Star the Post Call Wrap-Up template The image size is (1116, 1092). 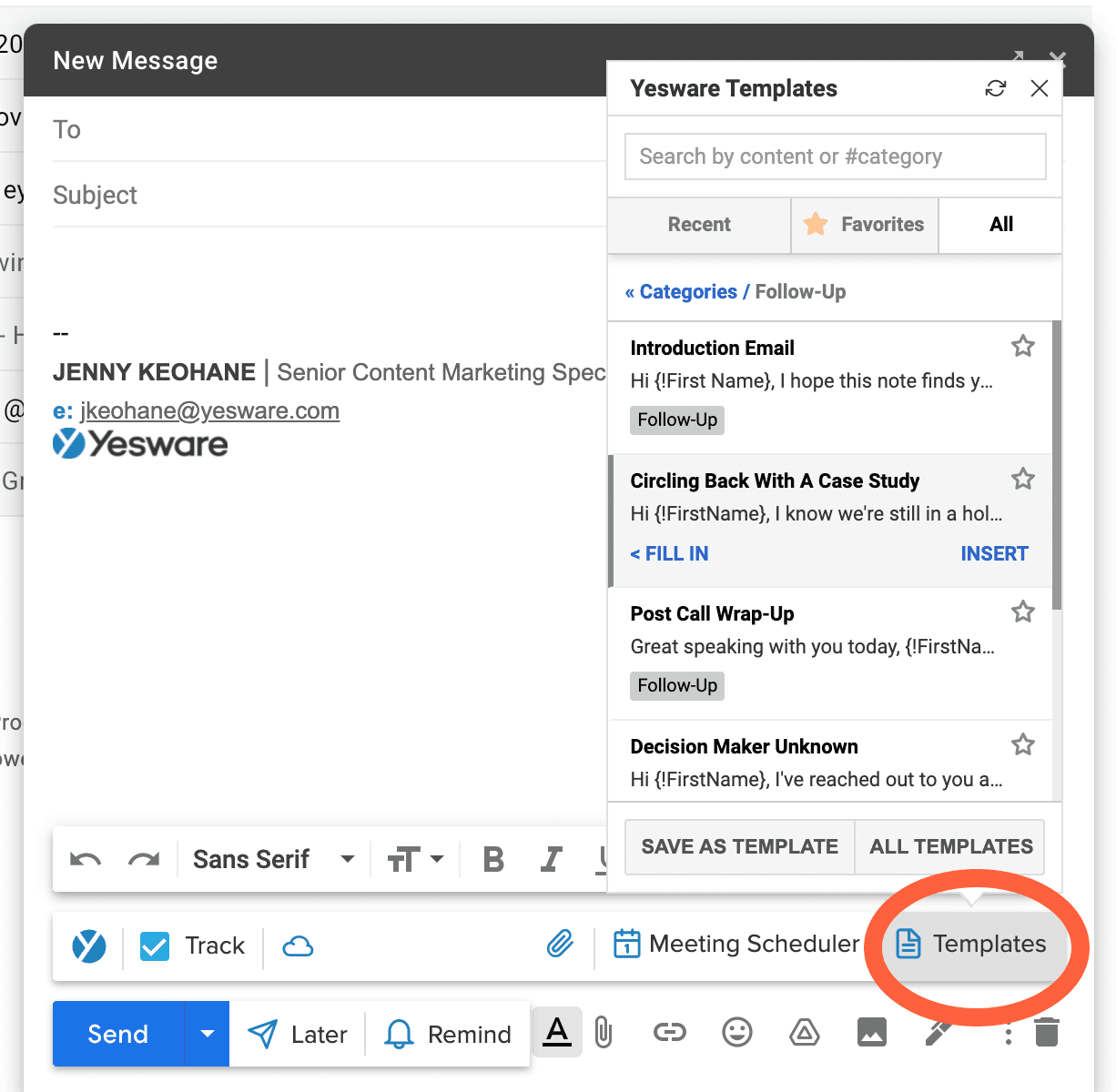[1022, 612]
